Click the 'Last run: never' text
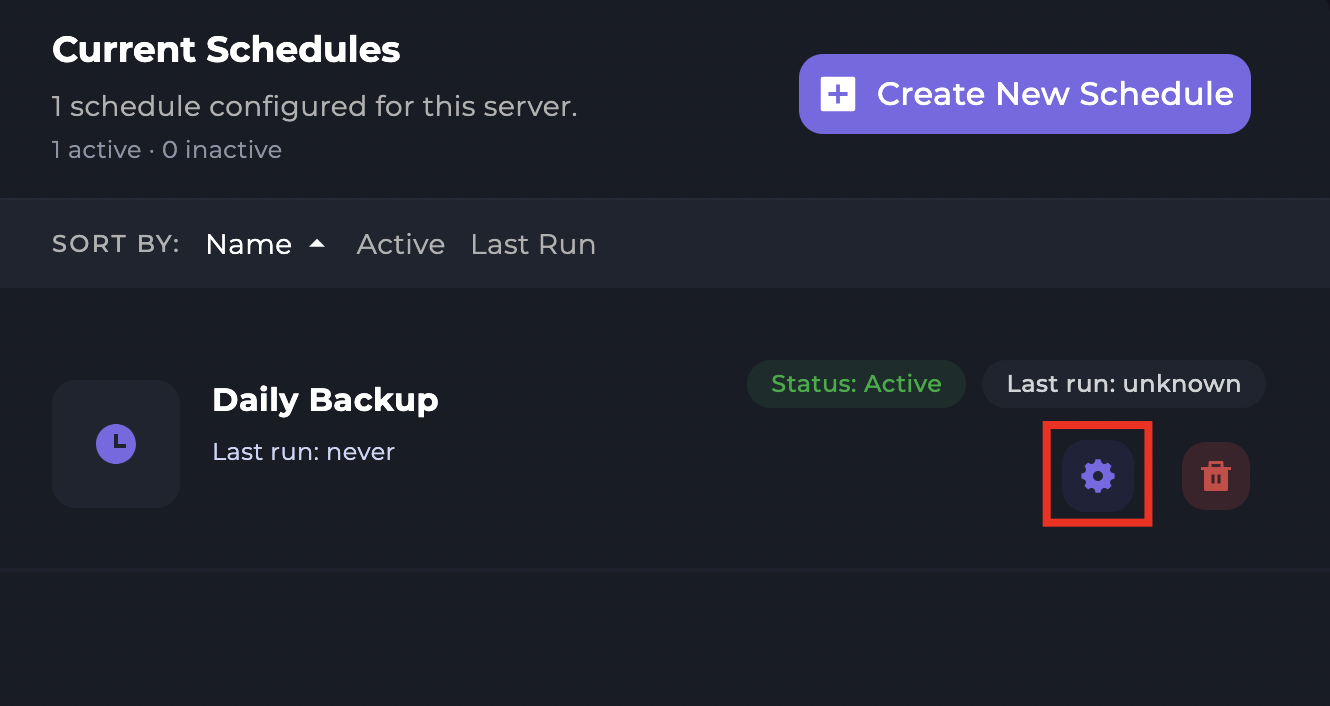Screen dimensions: 1330x706 pyautogui.click(x=304, y=452)
